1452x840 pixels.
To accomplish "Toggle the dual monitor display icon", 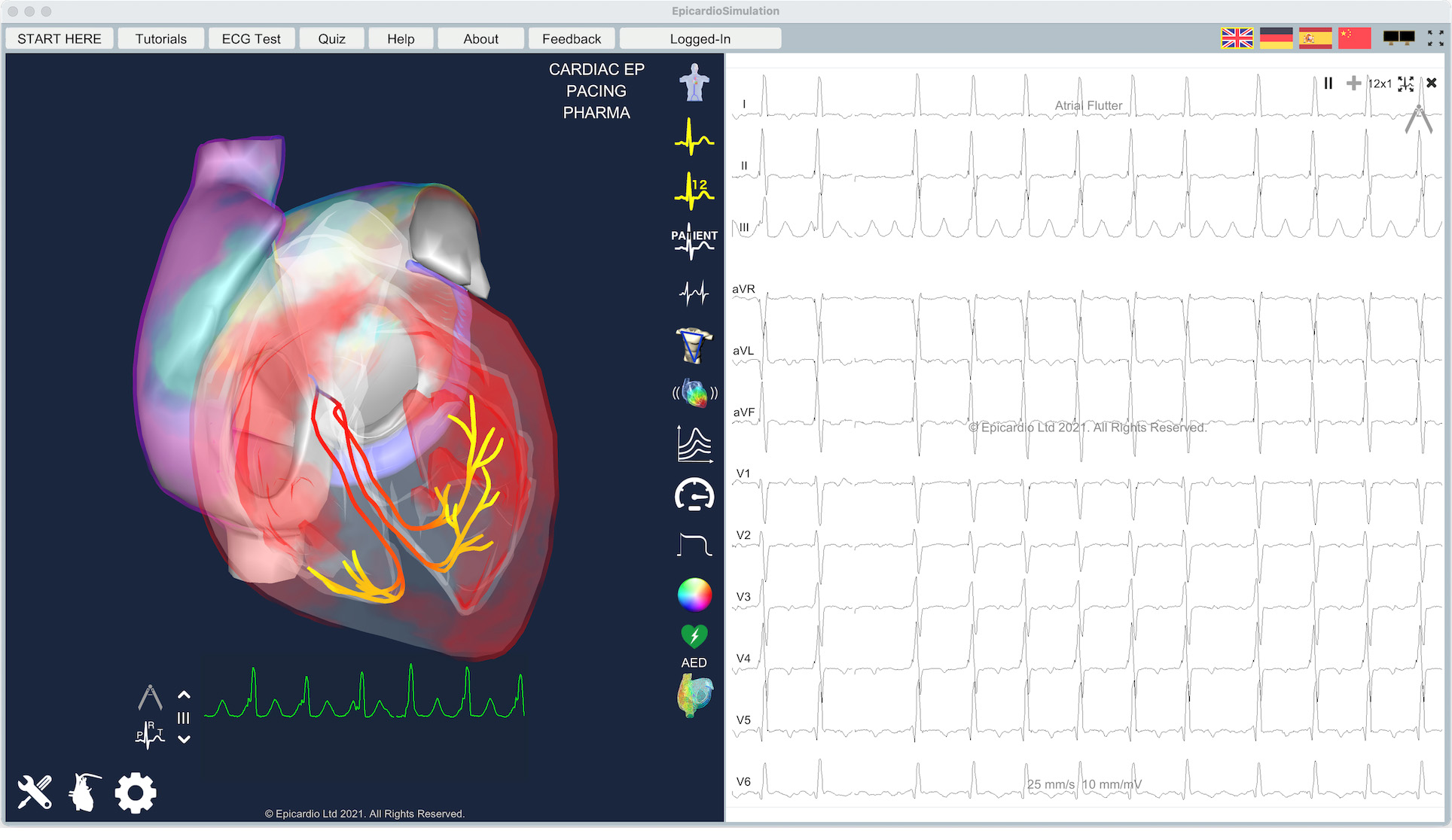I will pos(1399,38).
